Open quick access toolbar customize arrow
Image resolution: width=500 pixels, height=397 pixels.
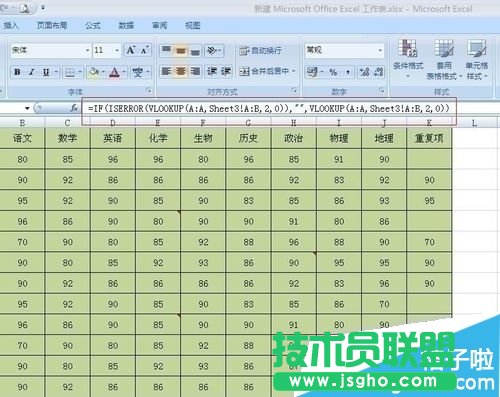pos(43,7)
